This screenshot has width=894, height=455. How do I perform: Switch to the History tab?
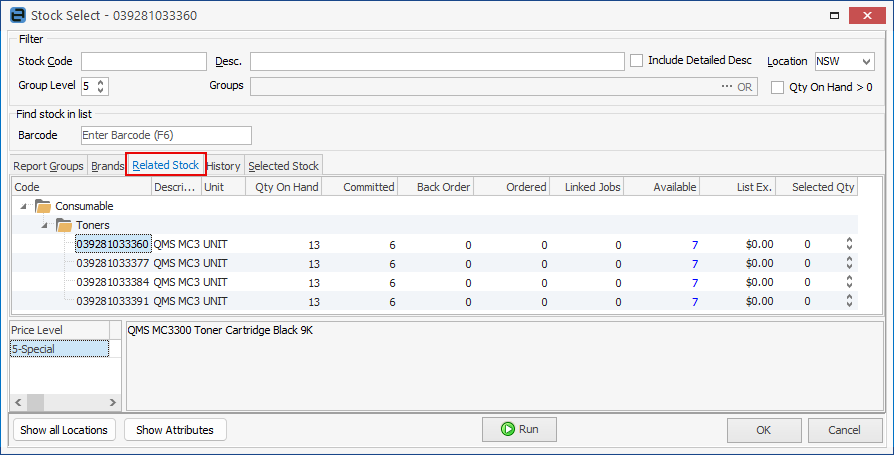click(224, 166)
